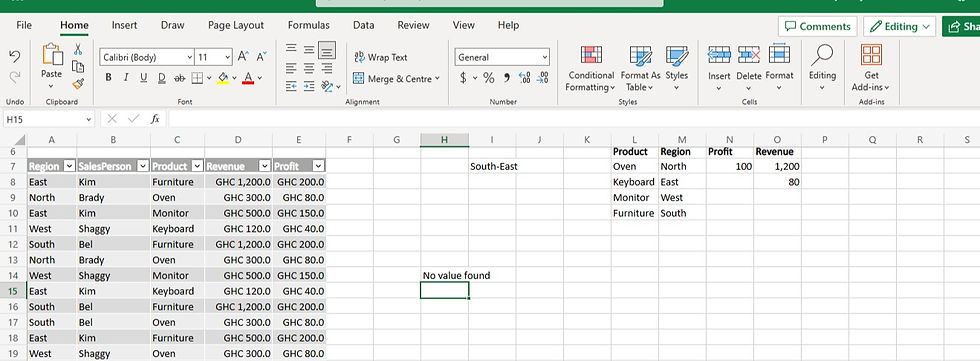980x361 pixels.
Task: Toggle Wrap Text
Action: [381, 57]
